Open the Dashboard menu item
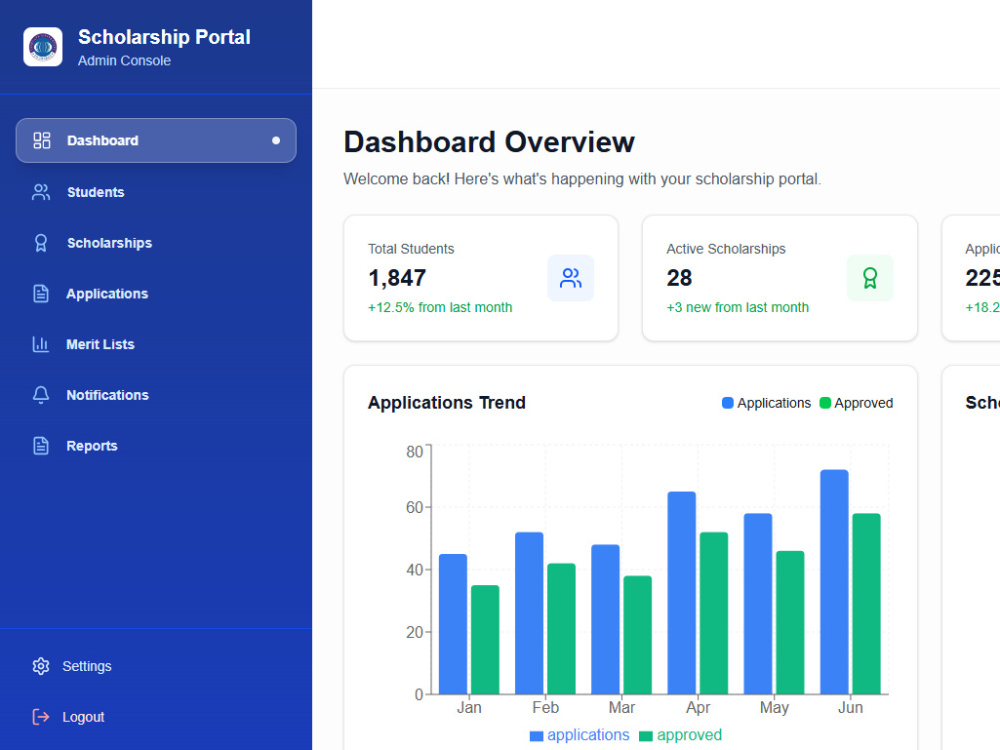Image resolution: width=1000 pixels, height=750 pixels. (156, 140)
